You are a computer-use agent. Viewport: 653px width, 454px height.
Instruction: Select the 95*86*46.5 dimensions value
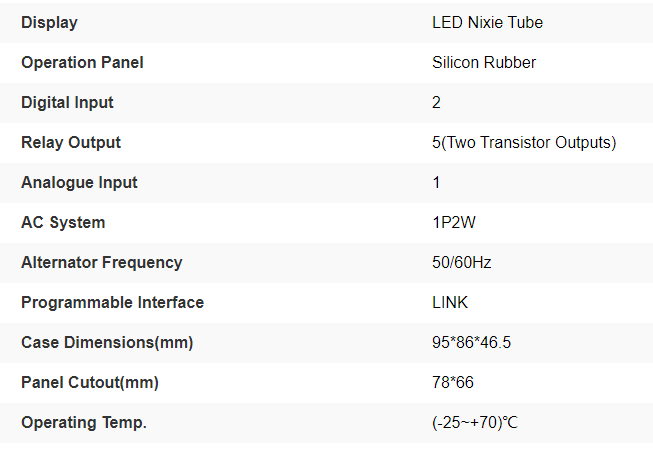point(471,342)
